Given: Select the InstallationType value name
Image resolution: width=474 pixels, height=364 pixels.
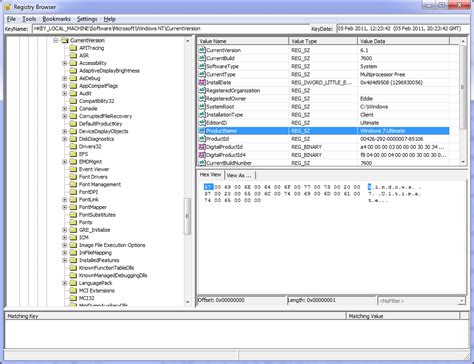Looking at the screenshot, I should 224,115.
